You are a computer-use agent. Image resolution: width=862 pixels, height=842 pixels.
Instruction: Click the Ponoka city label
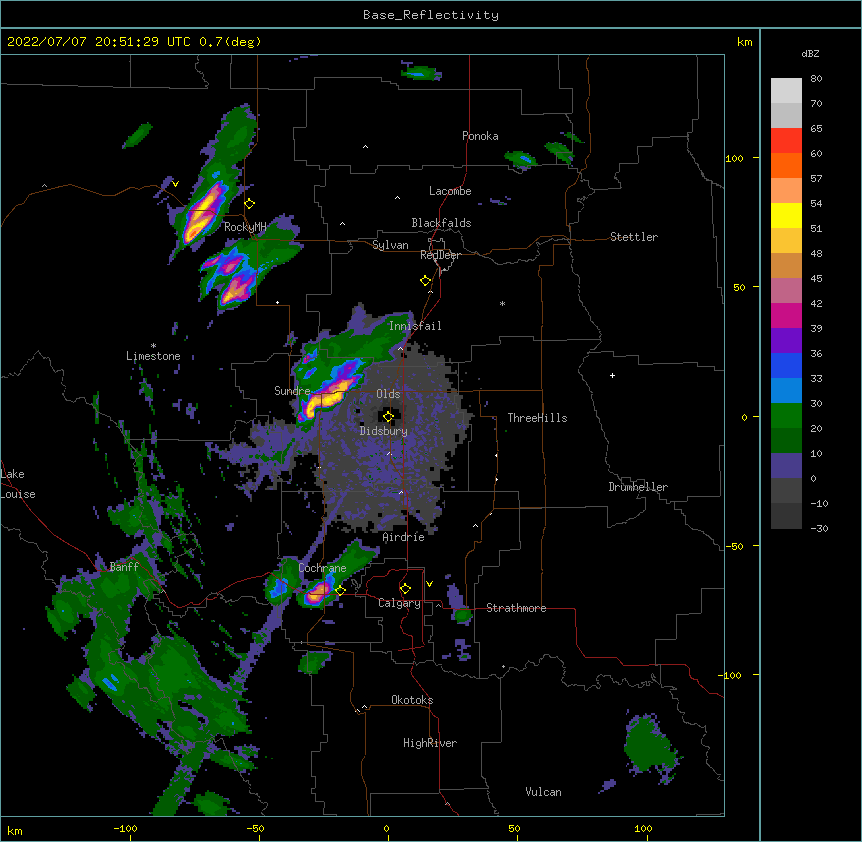pyautogui.click(x=480, y=136)
